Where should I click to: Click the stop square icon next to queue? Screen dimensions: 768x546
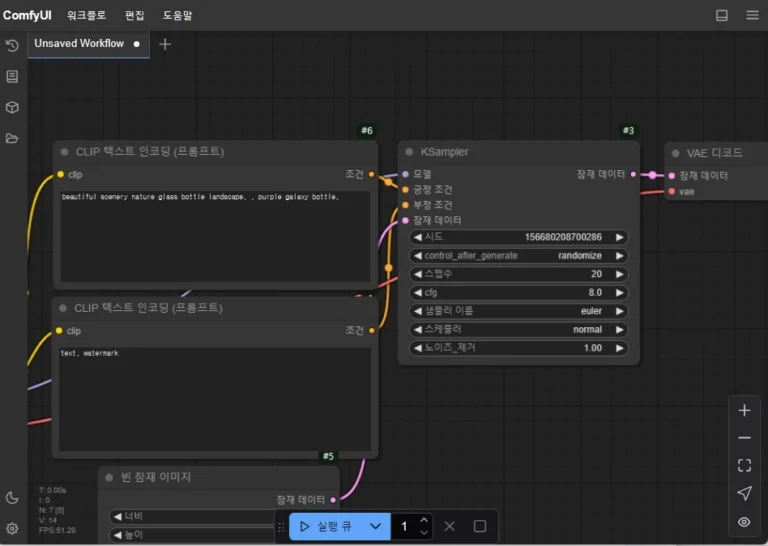[x=480, y=526]
